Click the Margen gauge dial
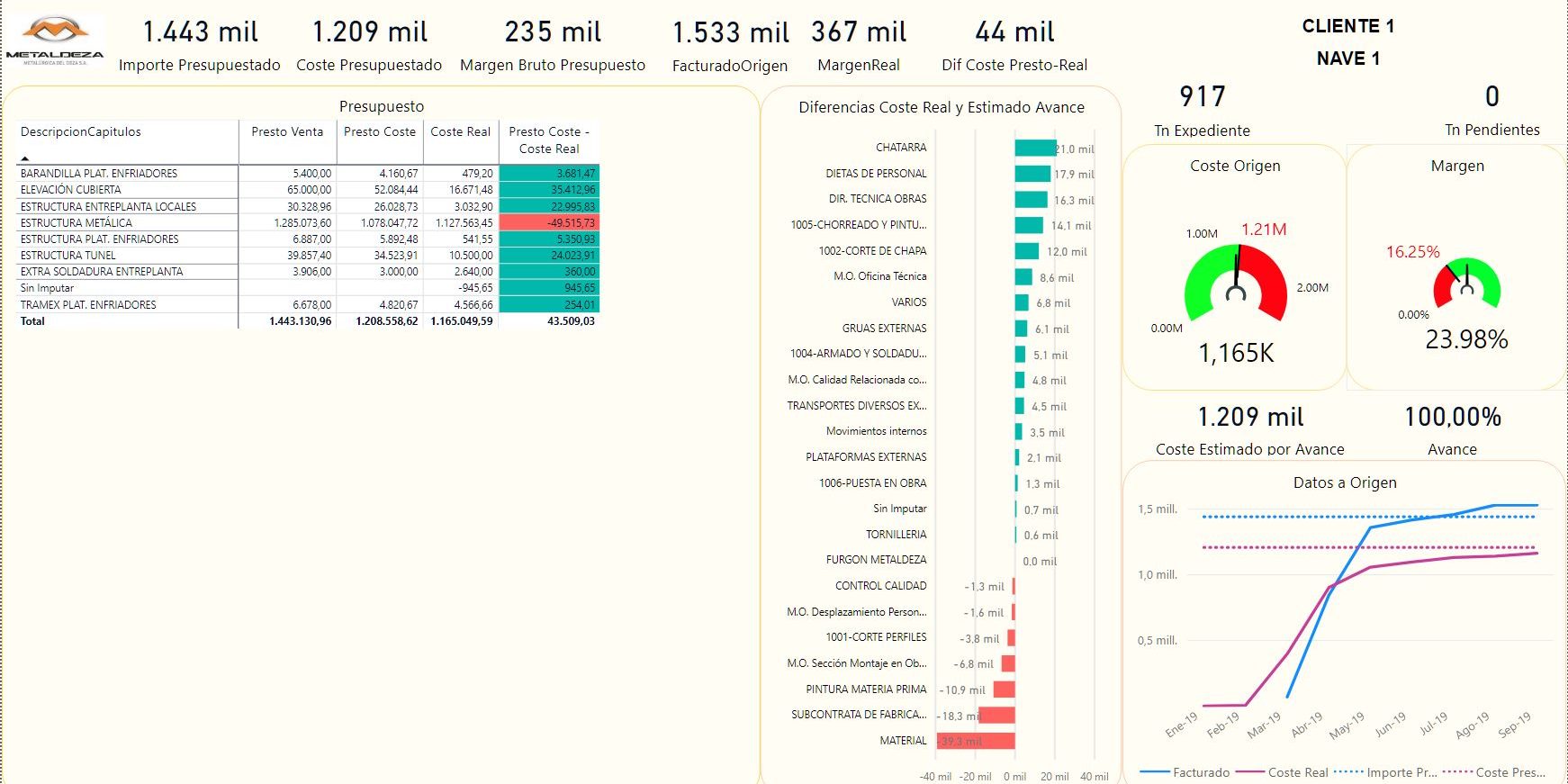The height and width of the screenshot is (784, 1568). tap(1466, 284)
